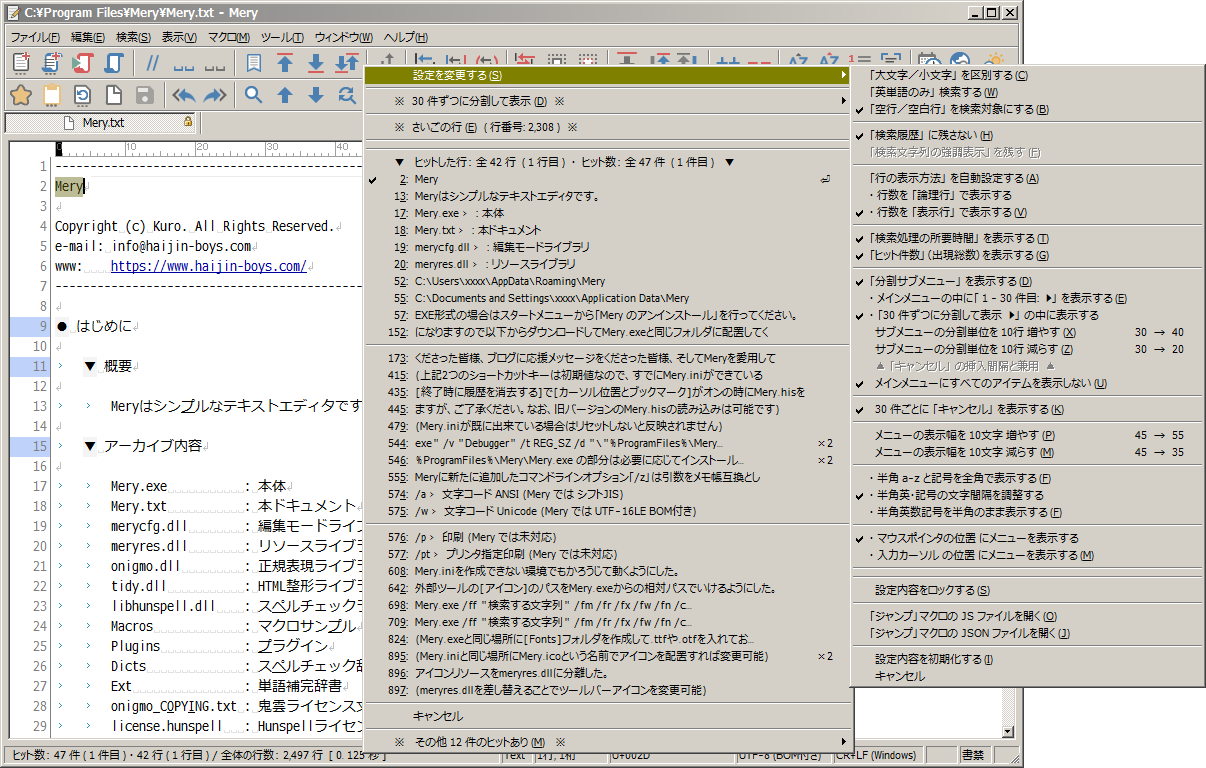Uncheck 30件ごとに「キャンセル」を表示する
Image resolution: width=1206 pixels, height=768 pixels.
[1027, 409]
